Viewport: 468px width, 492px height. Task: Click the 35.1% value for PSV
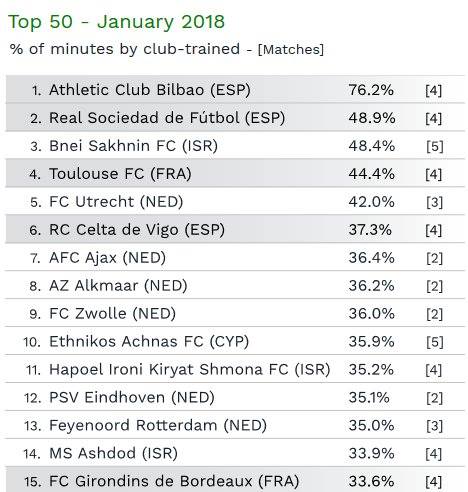(369, 398)
